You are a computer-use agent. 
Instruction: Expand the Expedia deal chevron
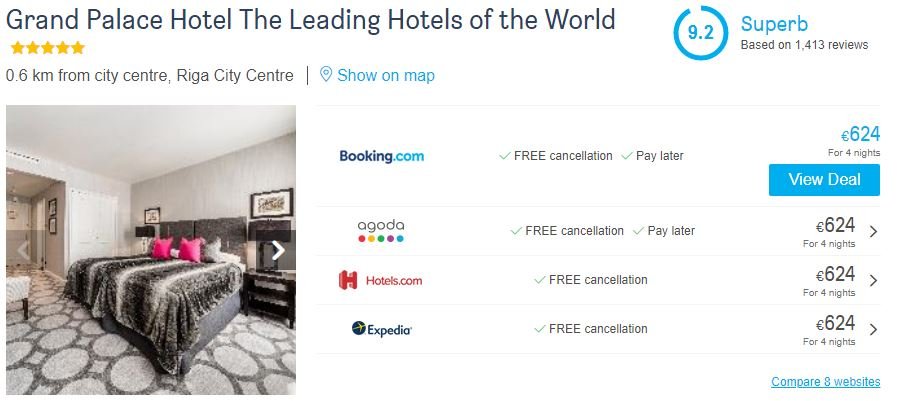point(873,329)
